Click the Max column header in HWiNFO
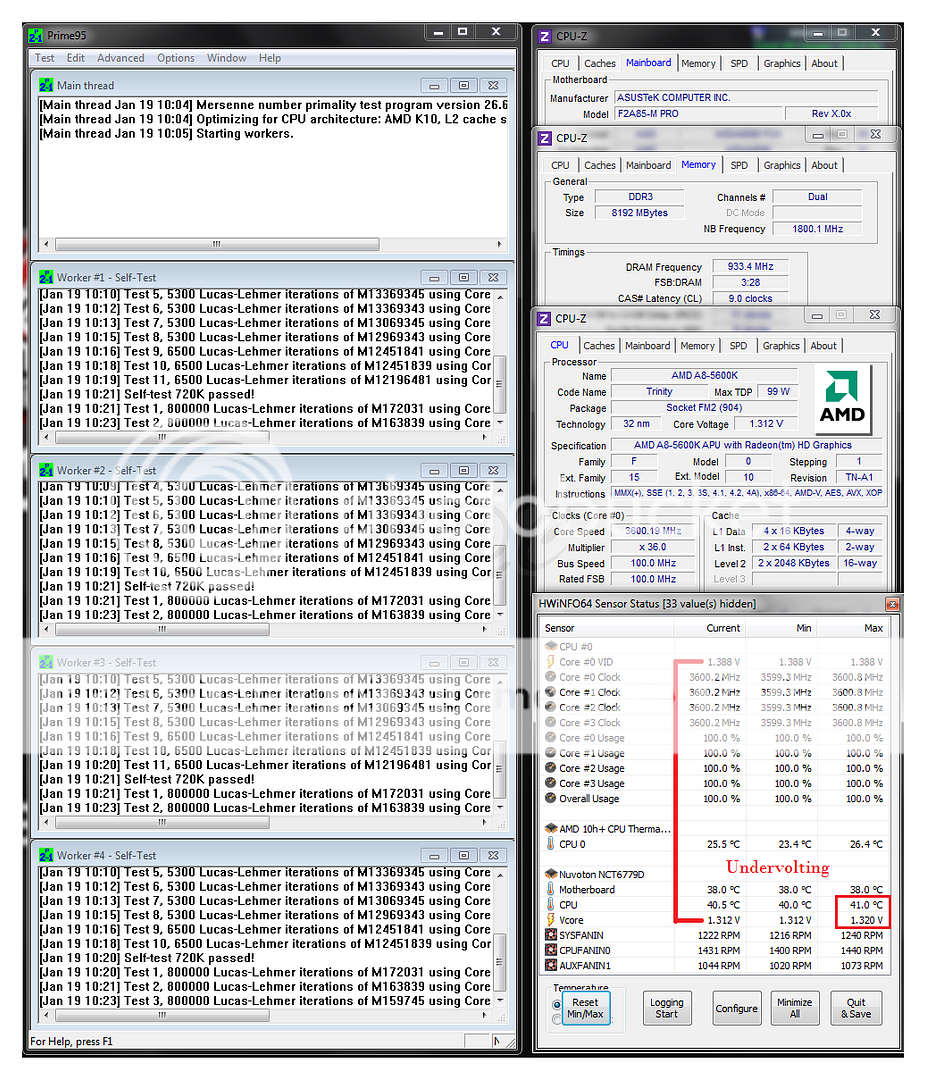Image resolution: width=926 pixels, height=1080 pixels. 873,628
